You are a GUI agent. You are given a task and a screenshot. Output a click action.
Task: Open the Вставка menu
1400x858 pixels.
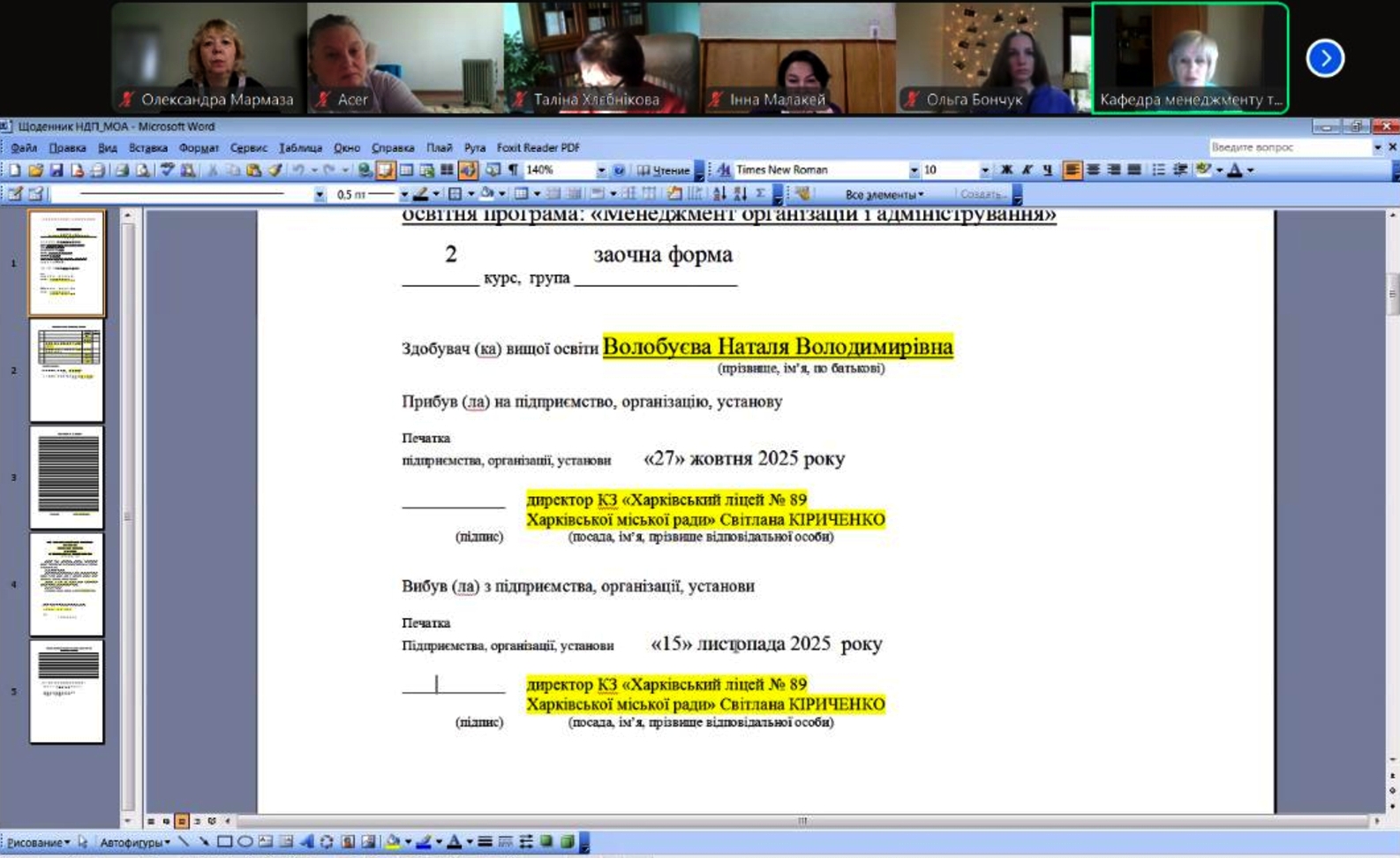click(x=147, y=147)
